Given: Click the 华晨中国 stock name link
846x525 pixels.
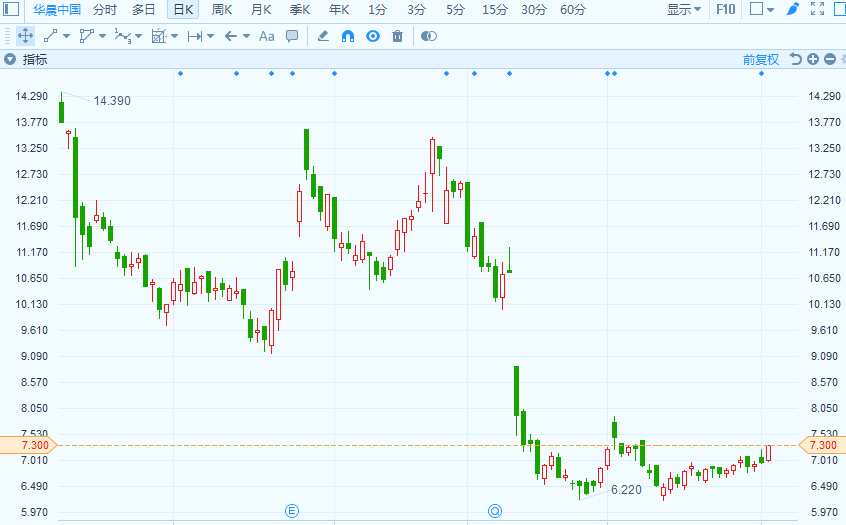Looking at the screenshot, I should pyautogui.click(x=57, y=9).
